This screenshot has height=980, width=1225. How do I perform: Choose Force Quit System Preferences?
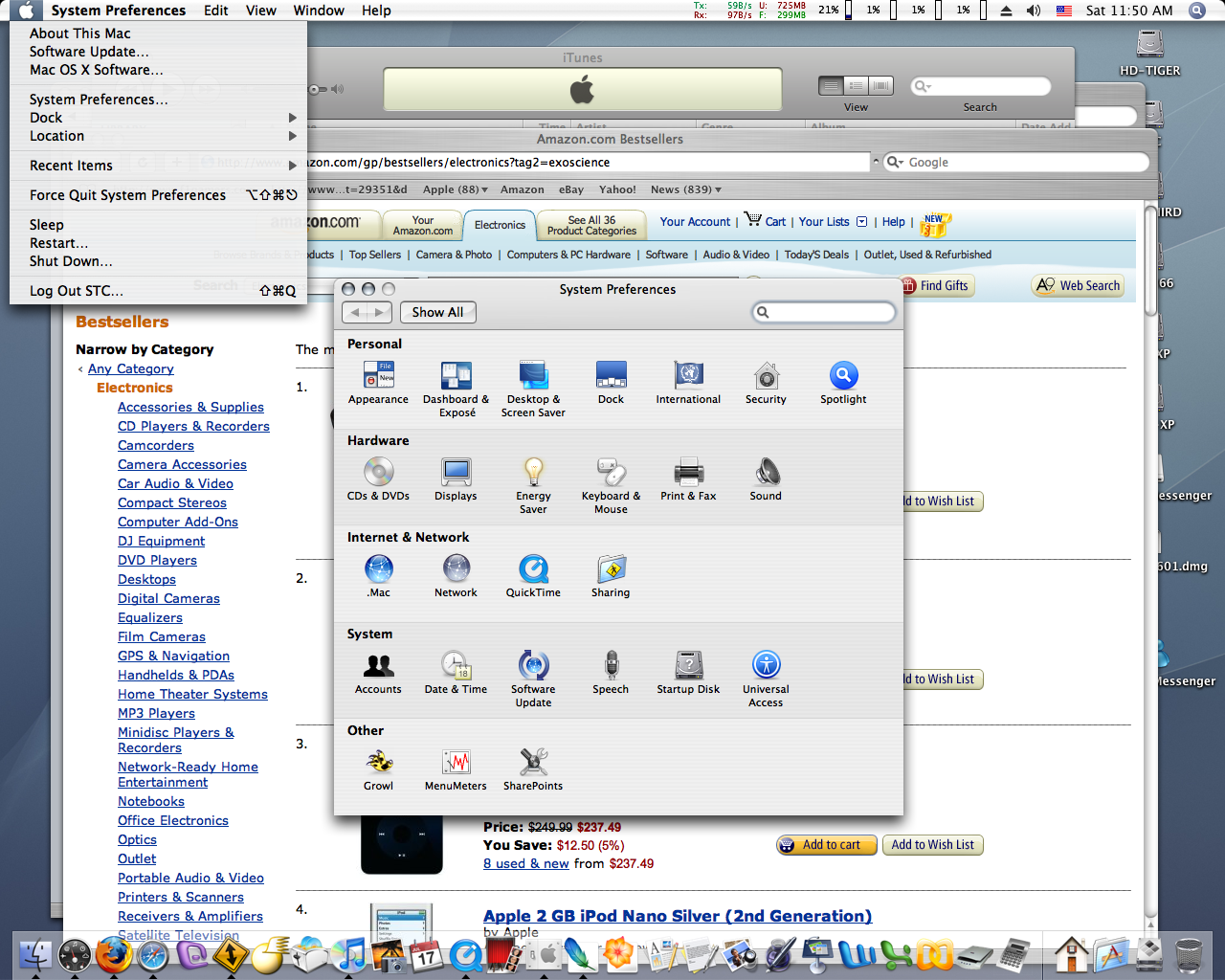[158, 195]
